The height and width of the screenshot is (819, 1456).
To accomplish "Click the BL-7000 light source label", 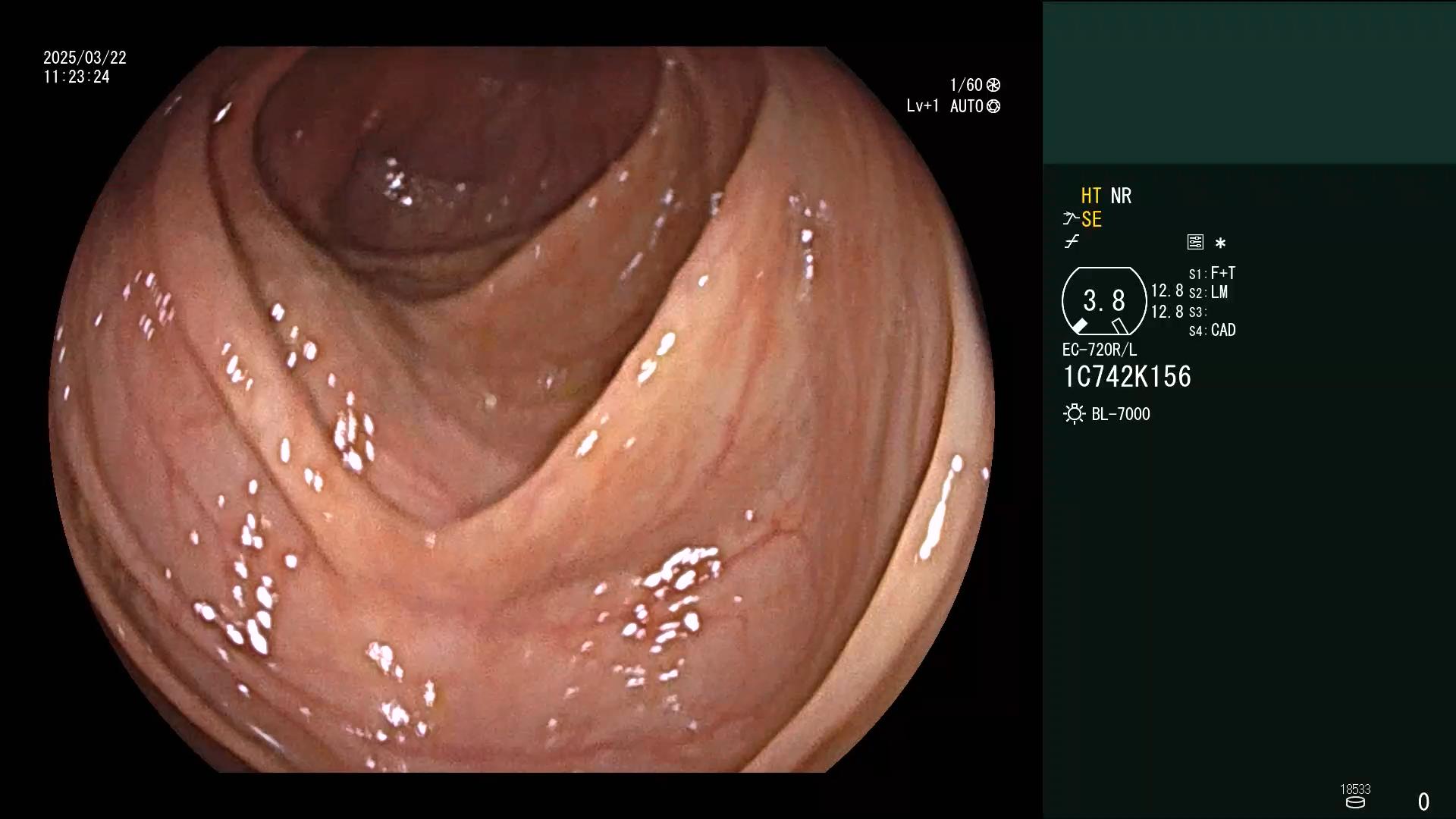I will [x=1121, y=414].
